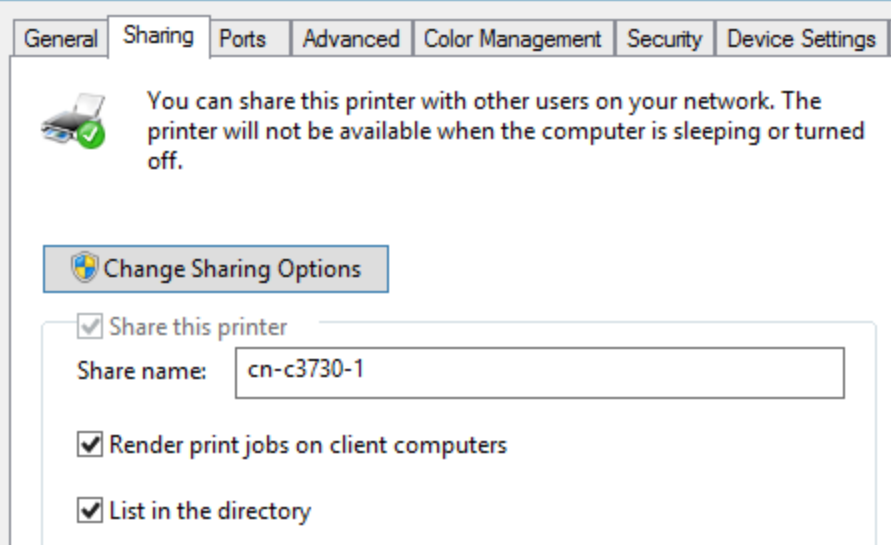Go to the Advanced tab
This screenshot has height=545, width=891.
click(350, 39)
